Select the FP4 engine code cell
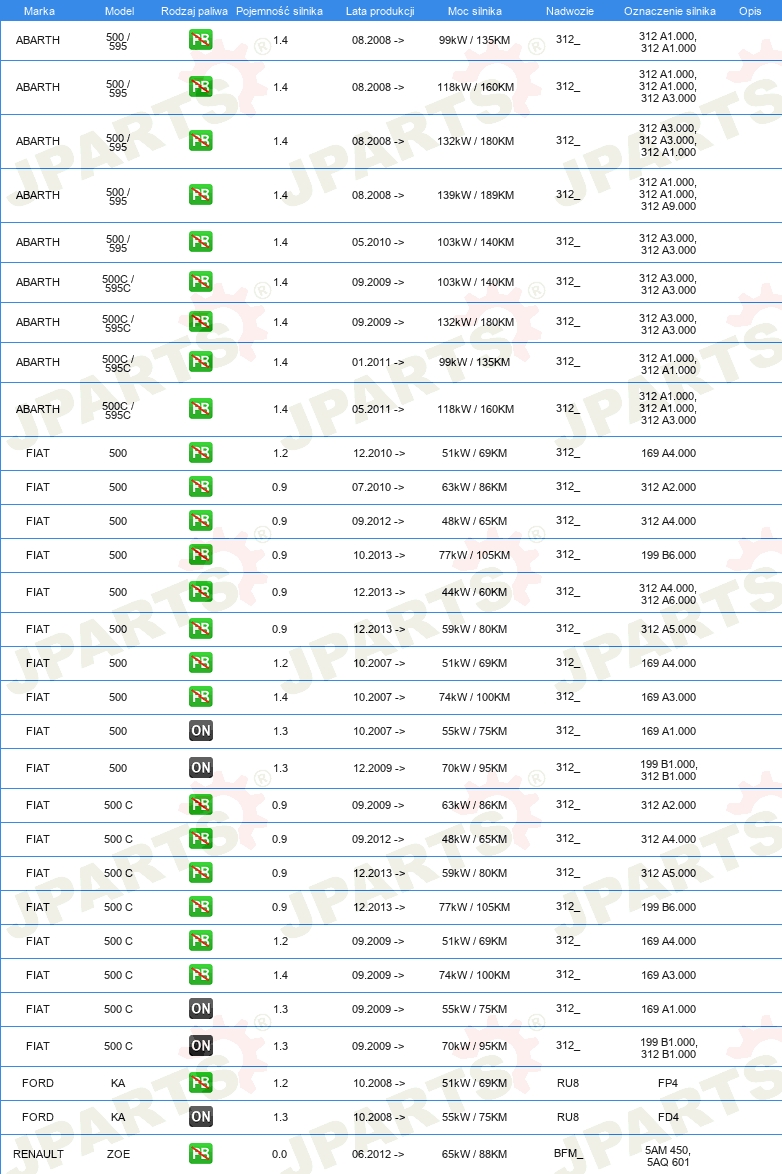The image size is (782, 1174). click(668, 1083)
